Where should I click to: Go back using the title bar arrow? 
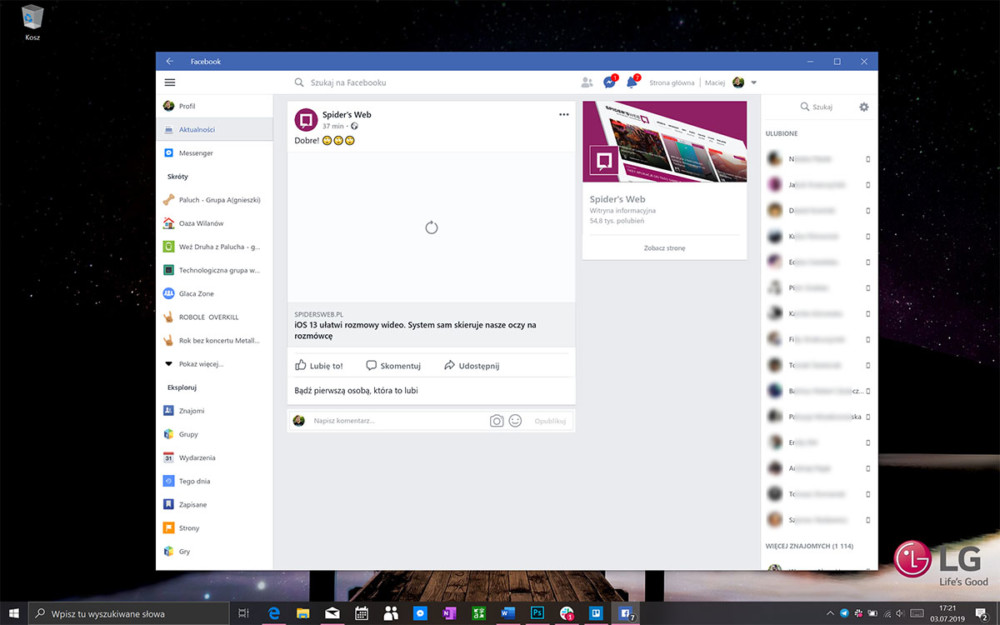[x=170, y=61]
